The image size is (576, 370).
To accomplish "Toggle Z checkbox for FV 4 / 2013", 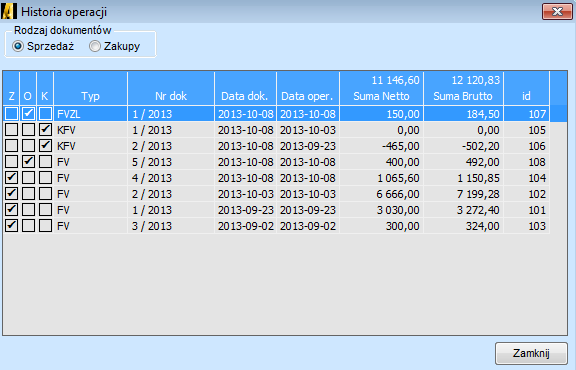I will point(11,177).
